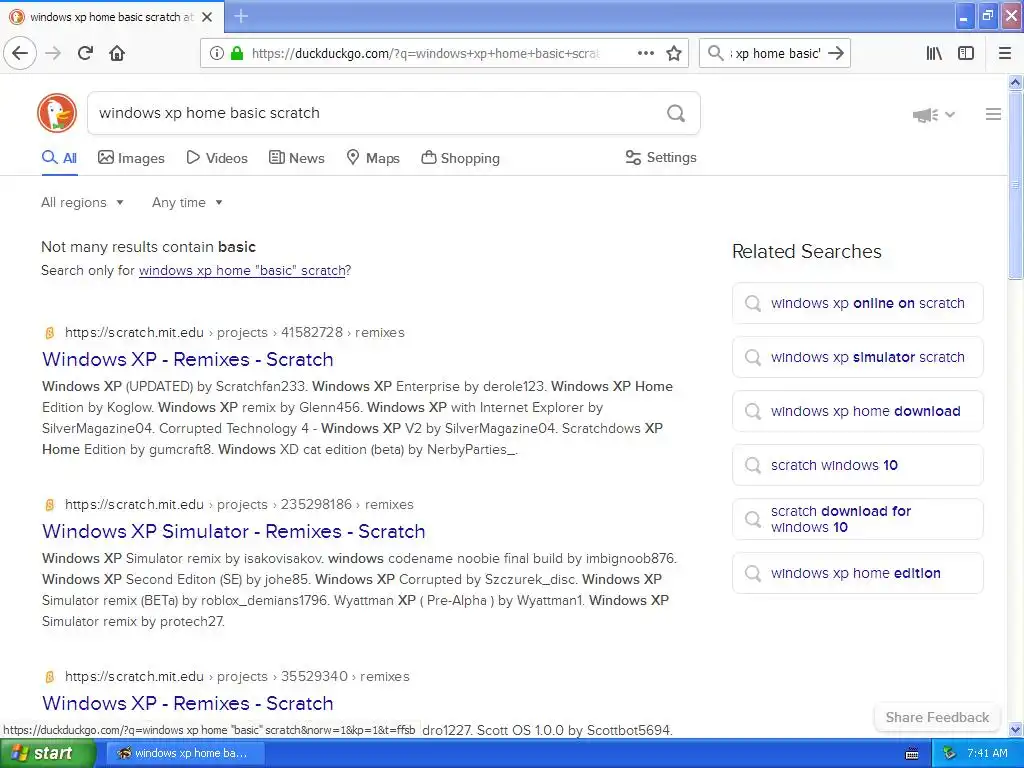
Task: Click the browser address bar URL
Action: coord(425,54)
